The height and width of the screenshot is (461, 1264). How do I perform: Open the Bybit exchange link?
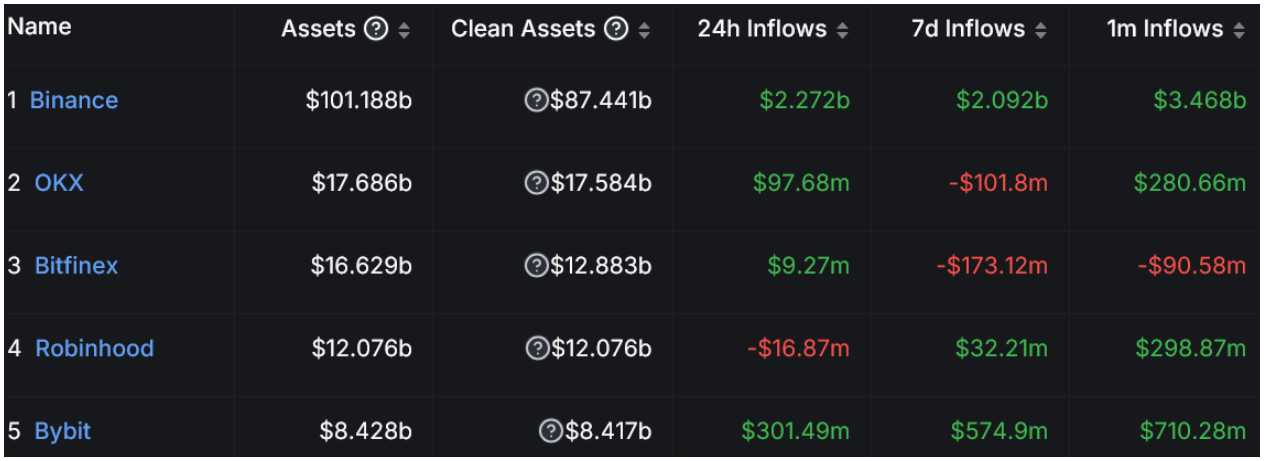coord(62,431)
